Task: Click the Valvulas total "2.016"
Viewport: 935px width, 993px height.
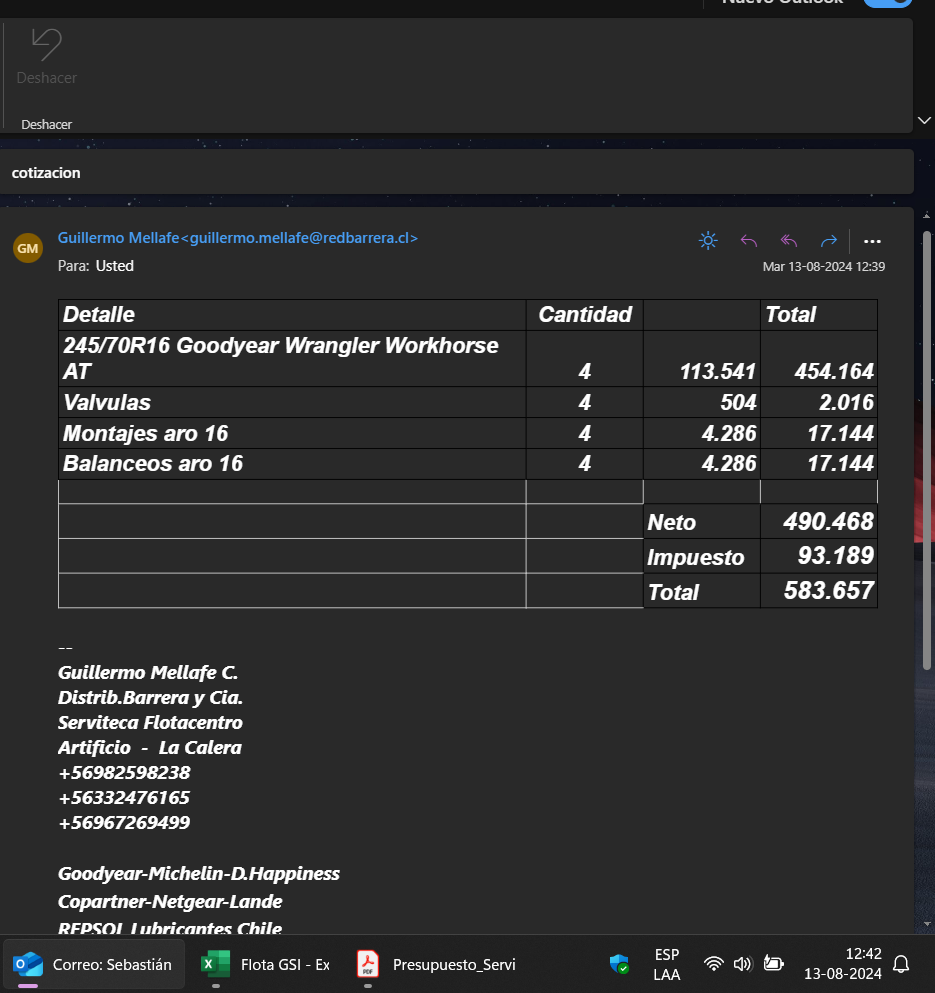Action: click(846, 402)
